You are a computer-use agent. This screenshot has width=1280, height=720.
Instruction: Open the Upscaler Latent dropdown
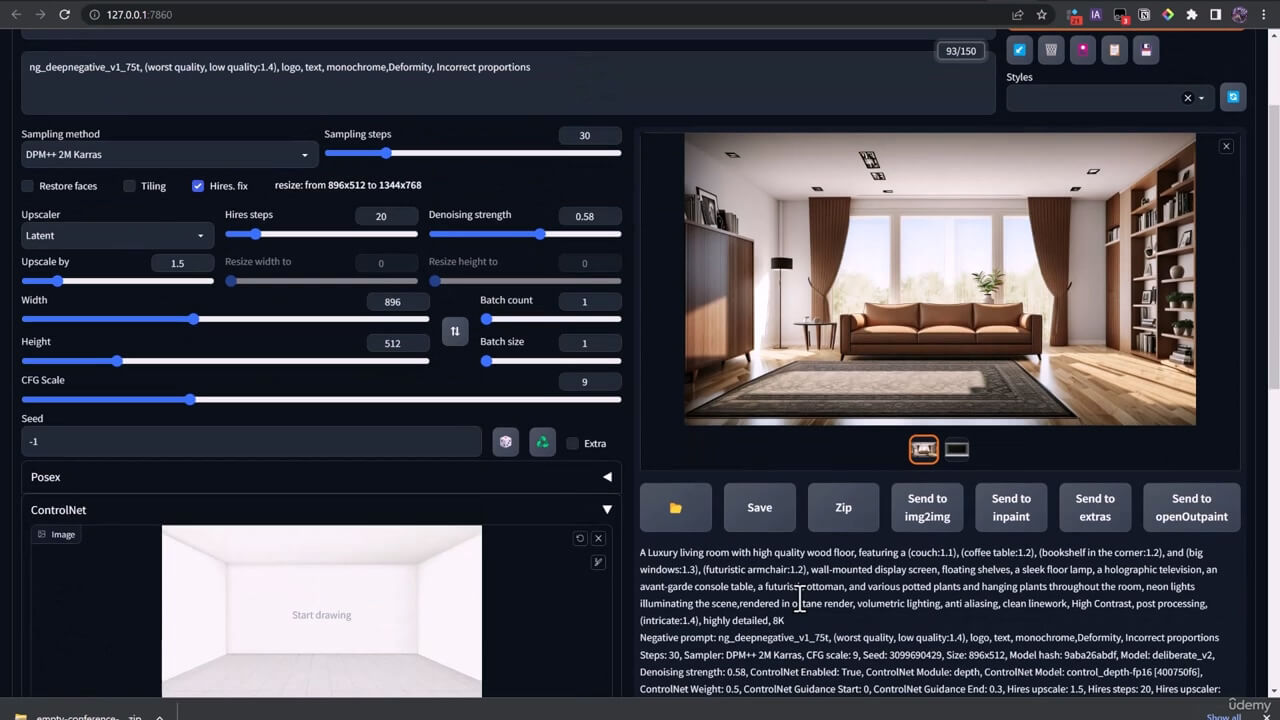click(x=117, y=236)
